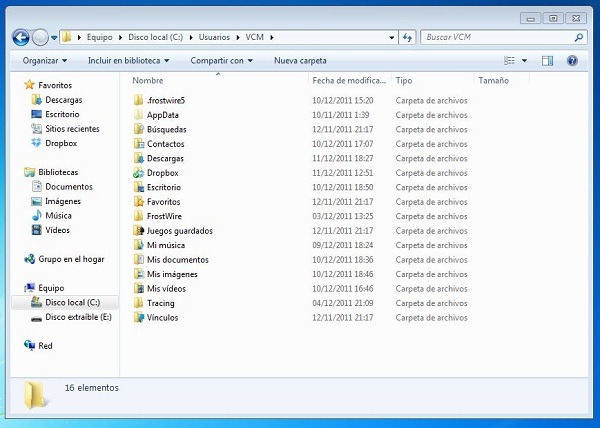Screen dimensions: 600x428
Task: Select the Vínculos folder icon
Action: [x=139, y=317]
